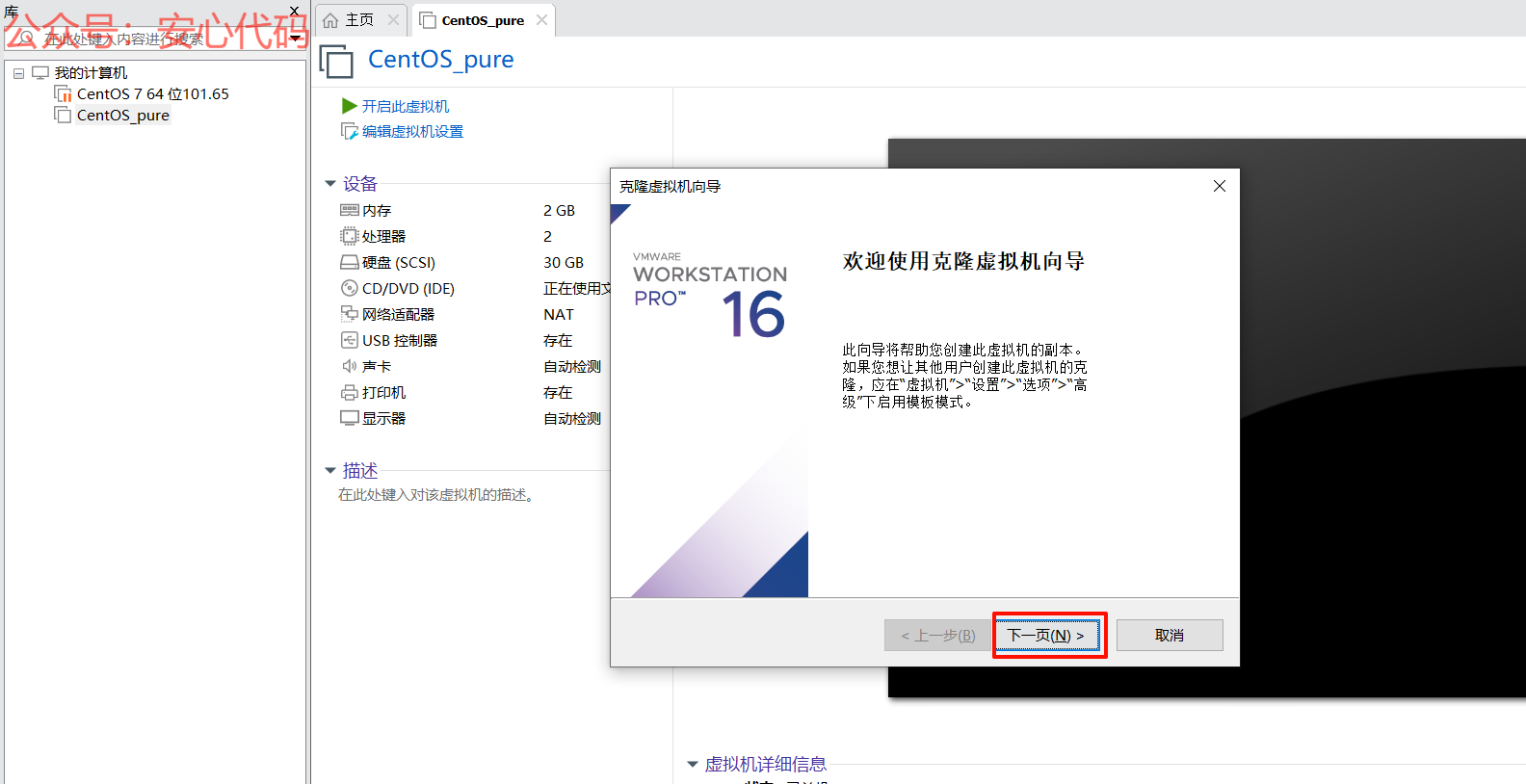This screenshot has width=1526, height=784.
Task: Click the 硬盘 (SCSI) device label
Action: click(399, 262)
